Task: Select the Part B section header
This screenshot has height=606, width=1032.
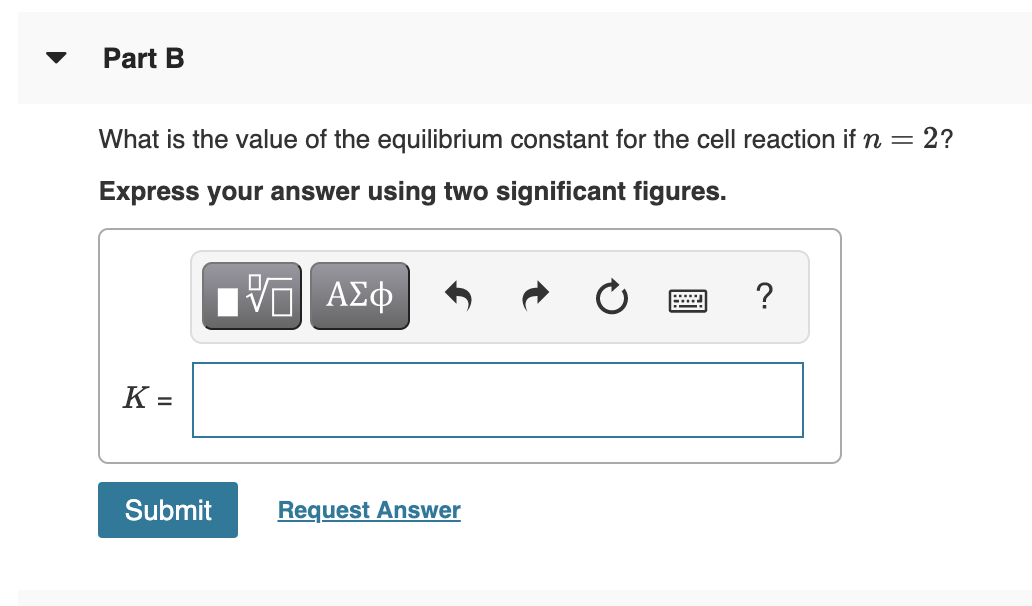Action: click(143, 58)
